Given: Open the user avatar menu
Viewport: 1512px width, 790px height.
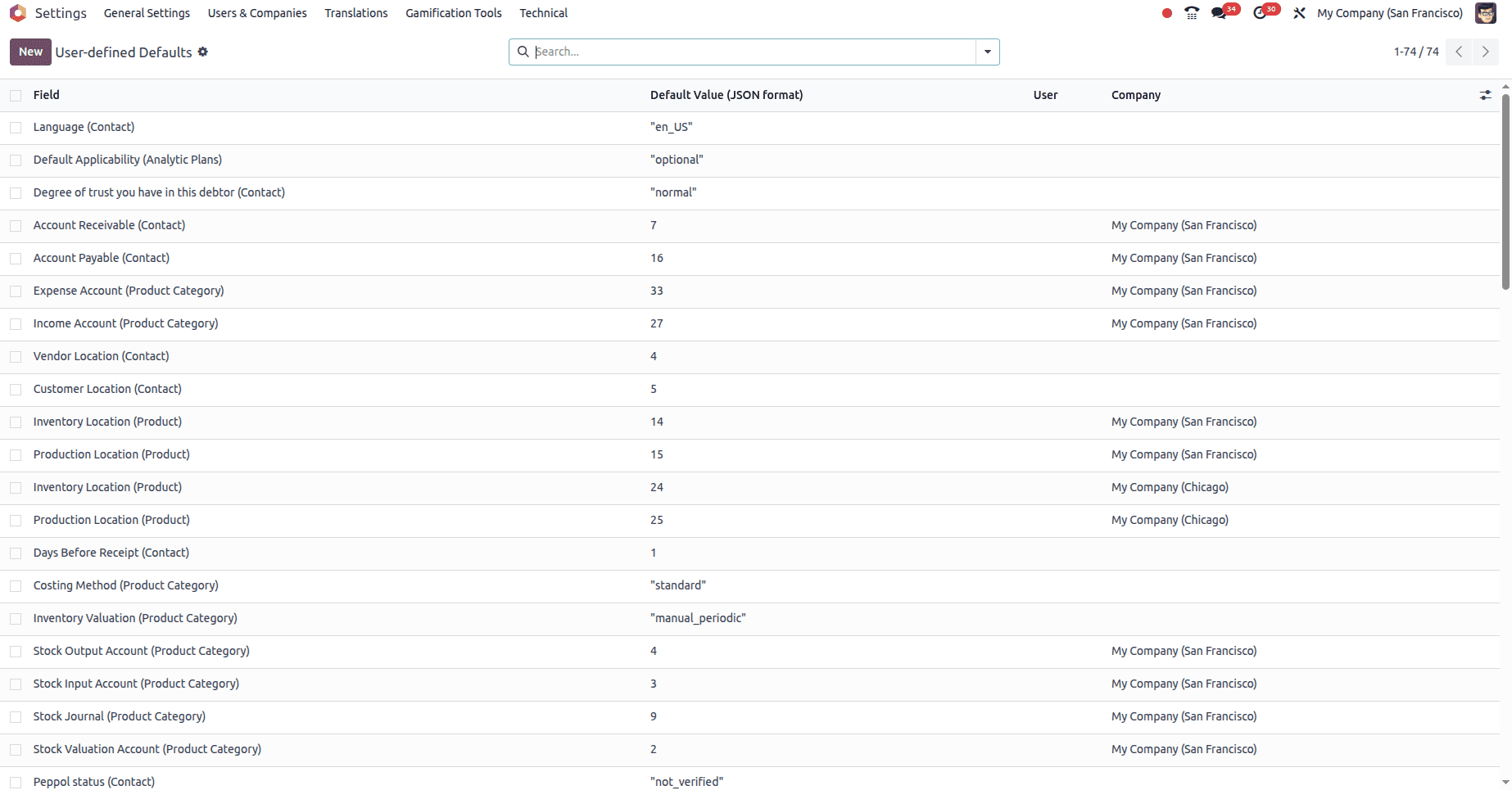Looking at the screenshot, I should pyautogui.click(x=1486, y=13).
